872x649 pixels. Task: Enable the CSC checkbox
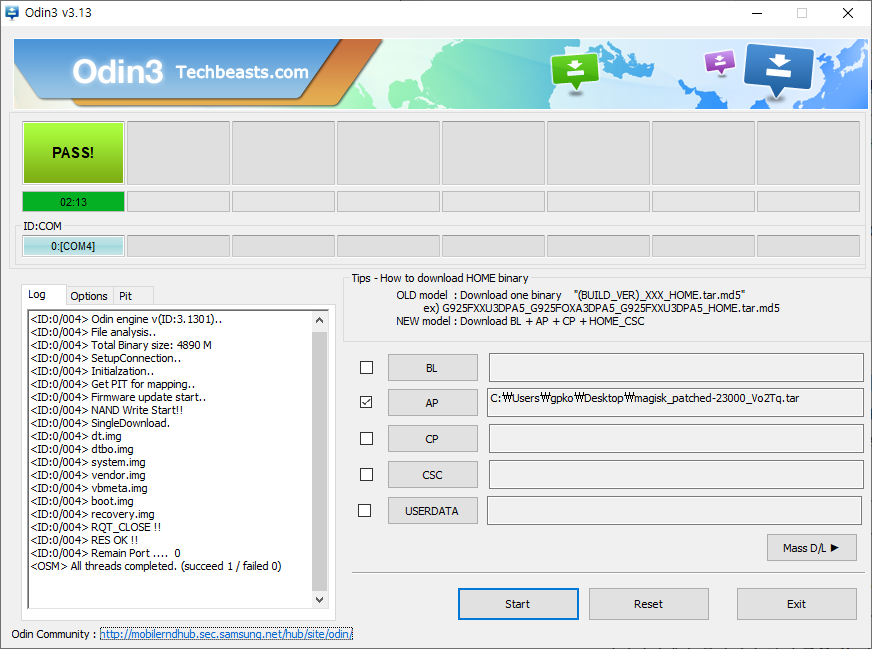pyautogui.click(x=366, y=474)
